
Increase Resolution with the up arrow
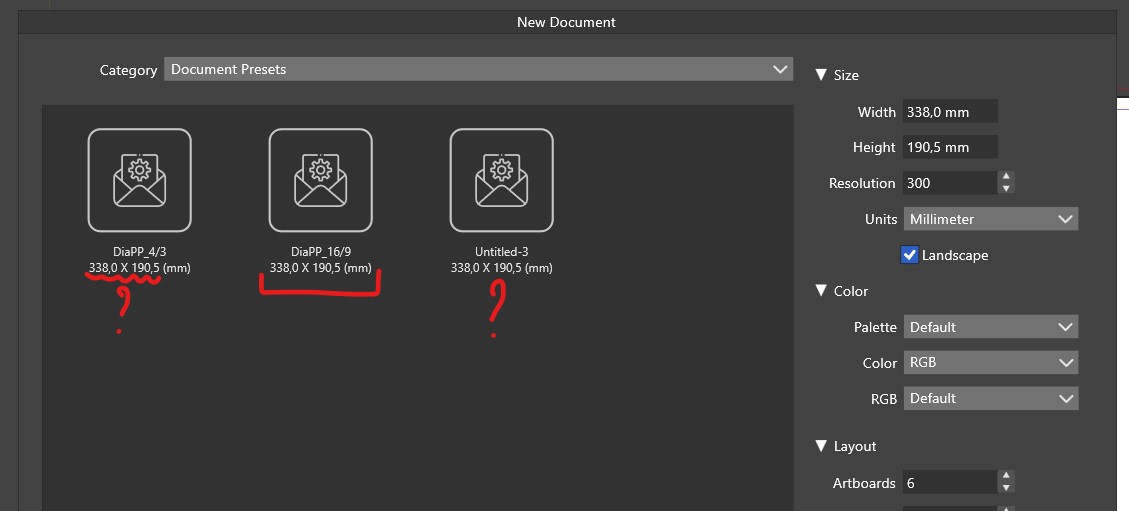(x=1007, y=178)
